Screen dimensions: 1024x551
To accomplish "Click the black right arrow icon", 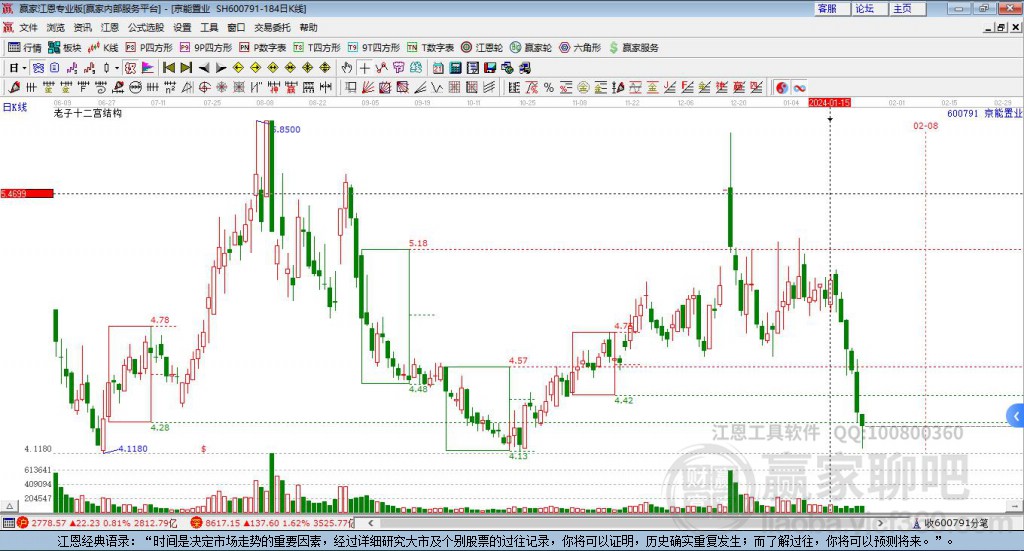I will pos(221,68).
